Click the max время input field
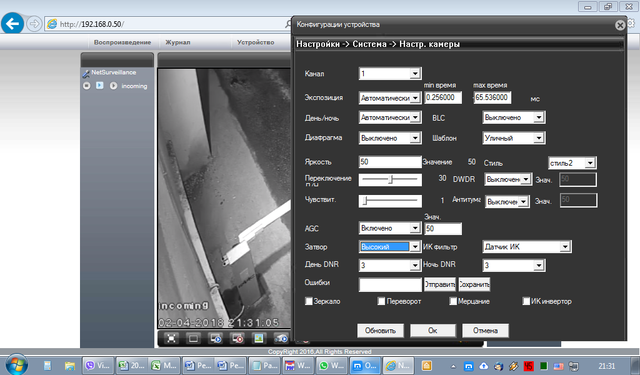This screenshot has height=375, width=640. pyautogui.click(x=492, y=98)
